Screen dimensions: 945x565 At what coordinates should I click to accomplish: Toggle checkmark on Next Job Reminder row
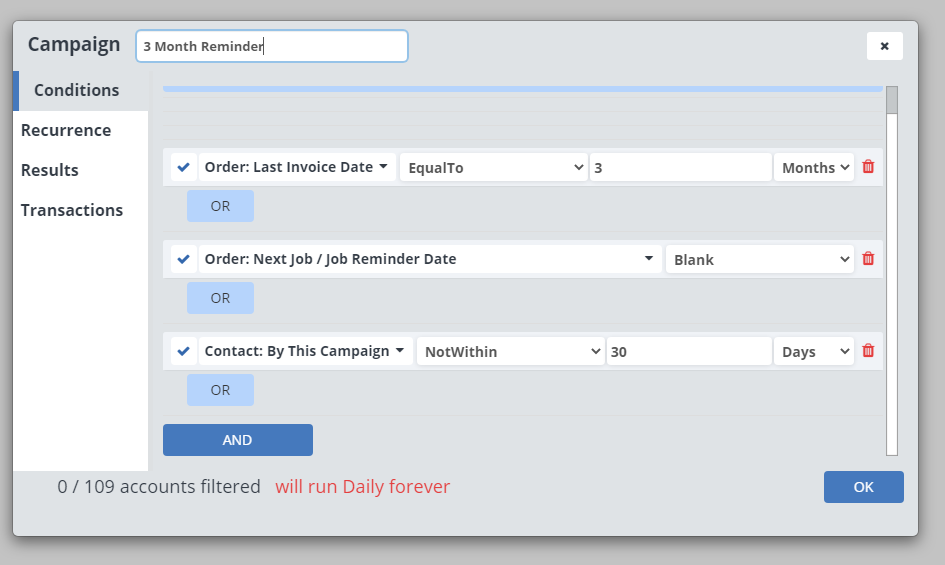click(183, 259)
